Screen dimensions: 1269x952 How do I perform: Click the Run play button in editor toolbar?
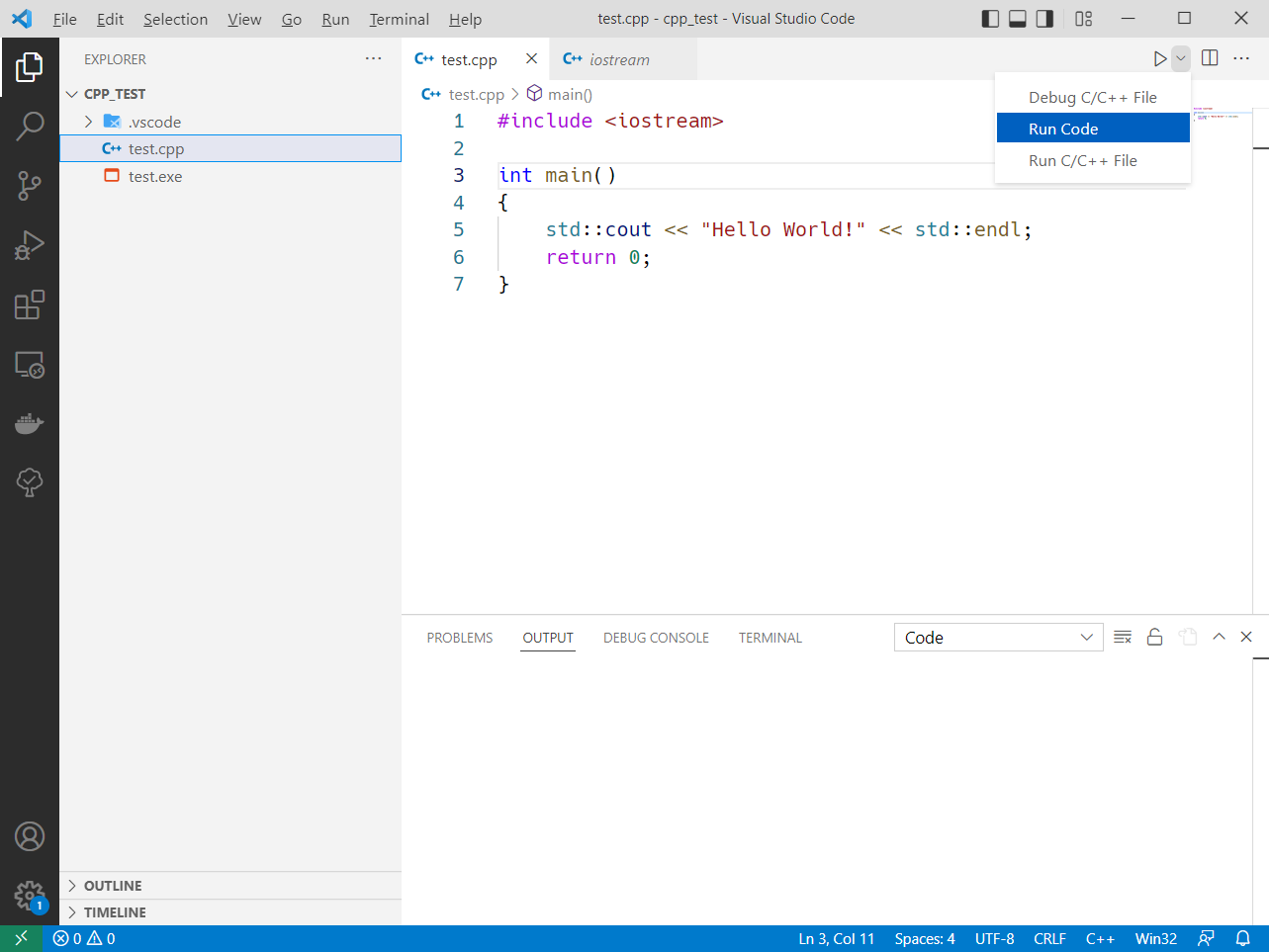pos(1159,59)
